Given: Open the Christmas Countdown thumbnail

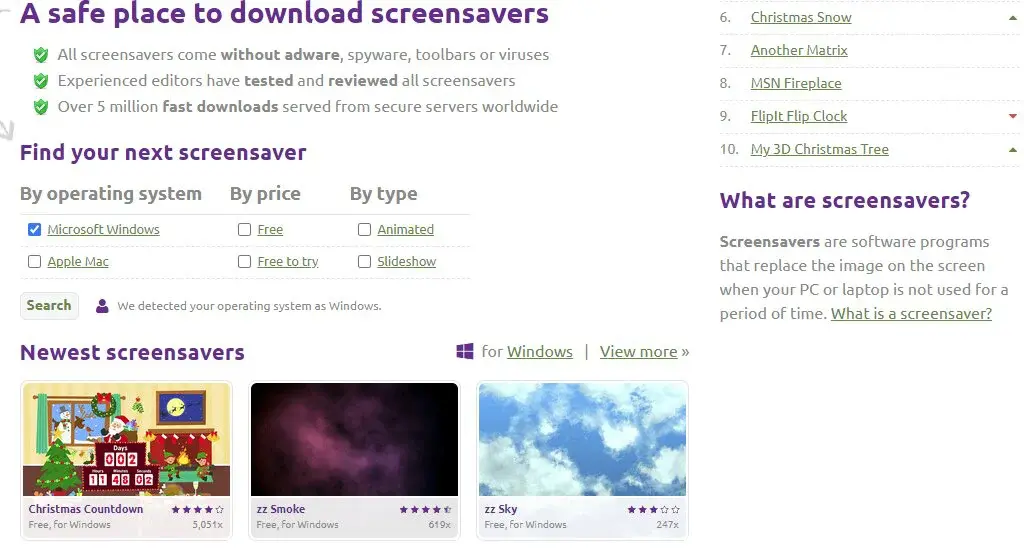Looking at the screenshot, I should coord(126,439).
